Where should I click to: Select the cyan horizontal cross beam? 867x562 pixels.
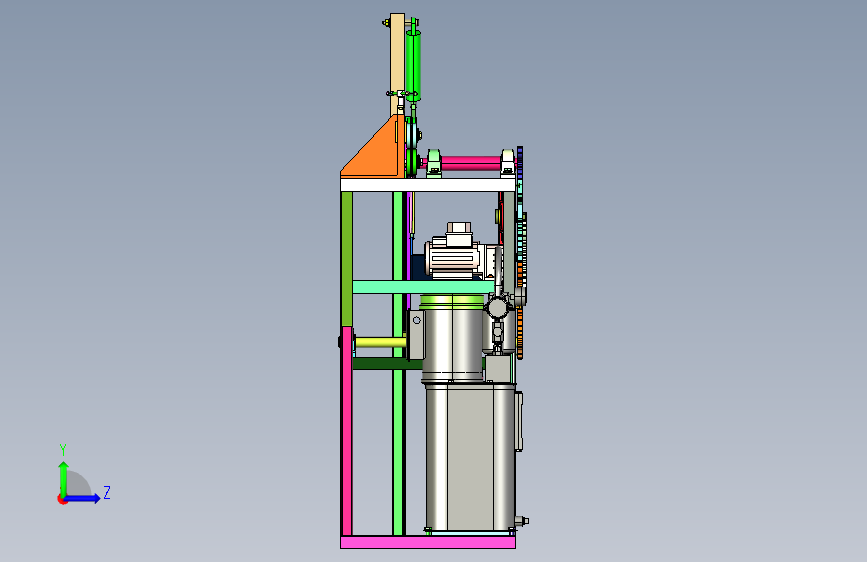424,287
